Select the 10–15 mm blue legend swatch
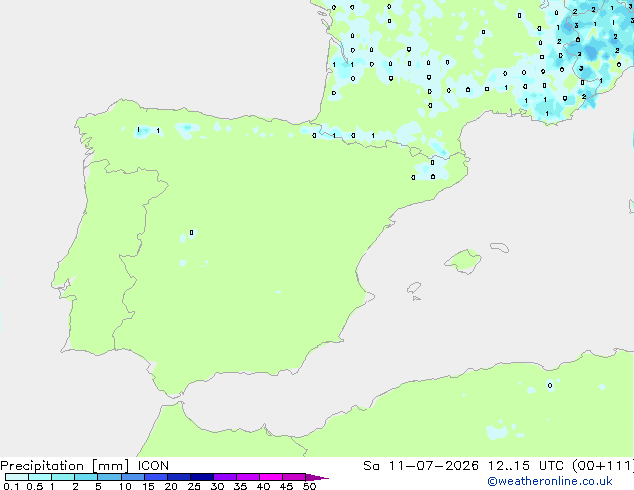 pyautogui.click(x=133, y=477)
